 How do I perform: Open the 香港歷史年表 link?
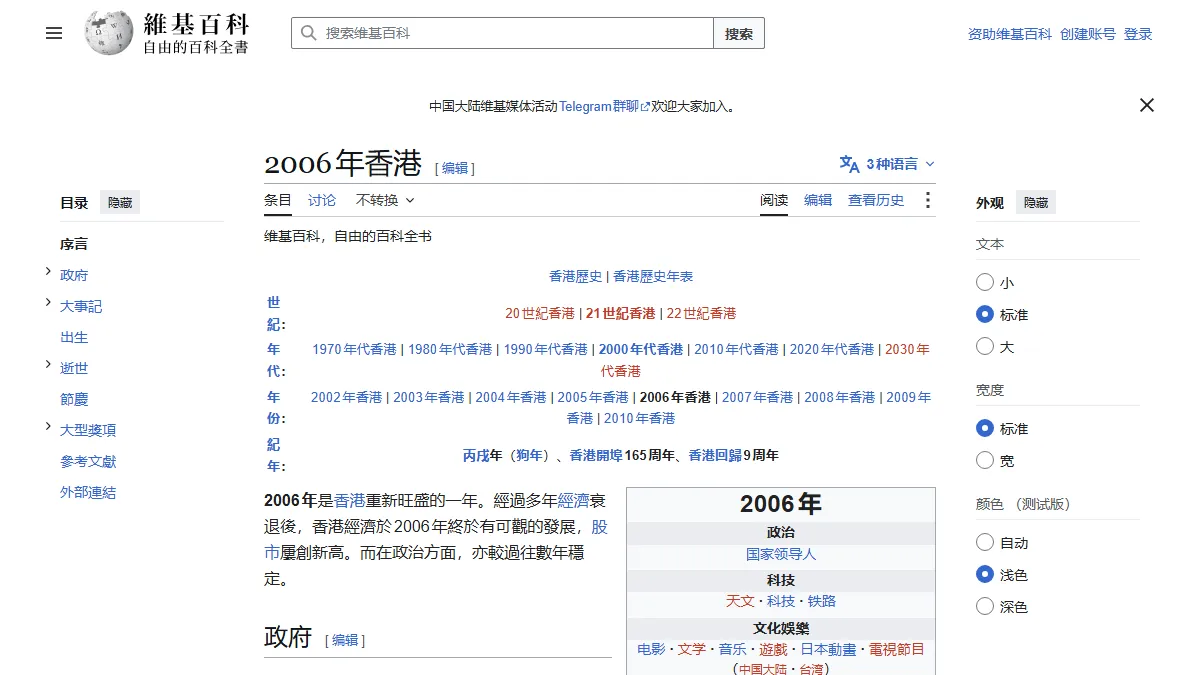(x=653, y=276)
